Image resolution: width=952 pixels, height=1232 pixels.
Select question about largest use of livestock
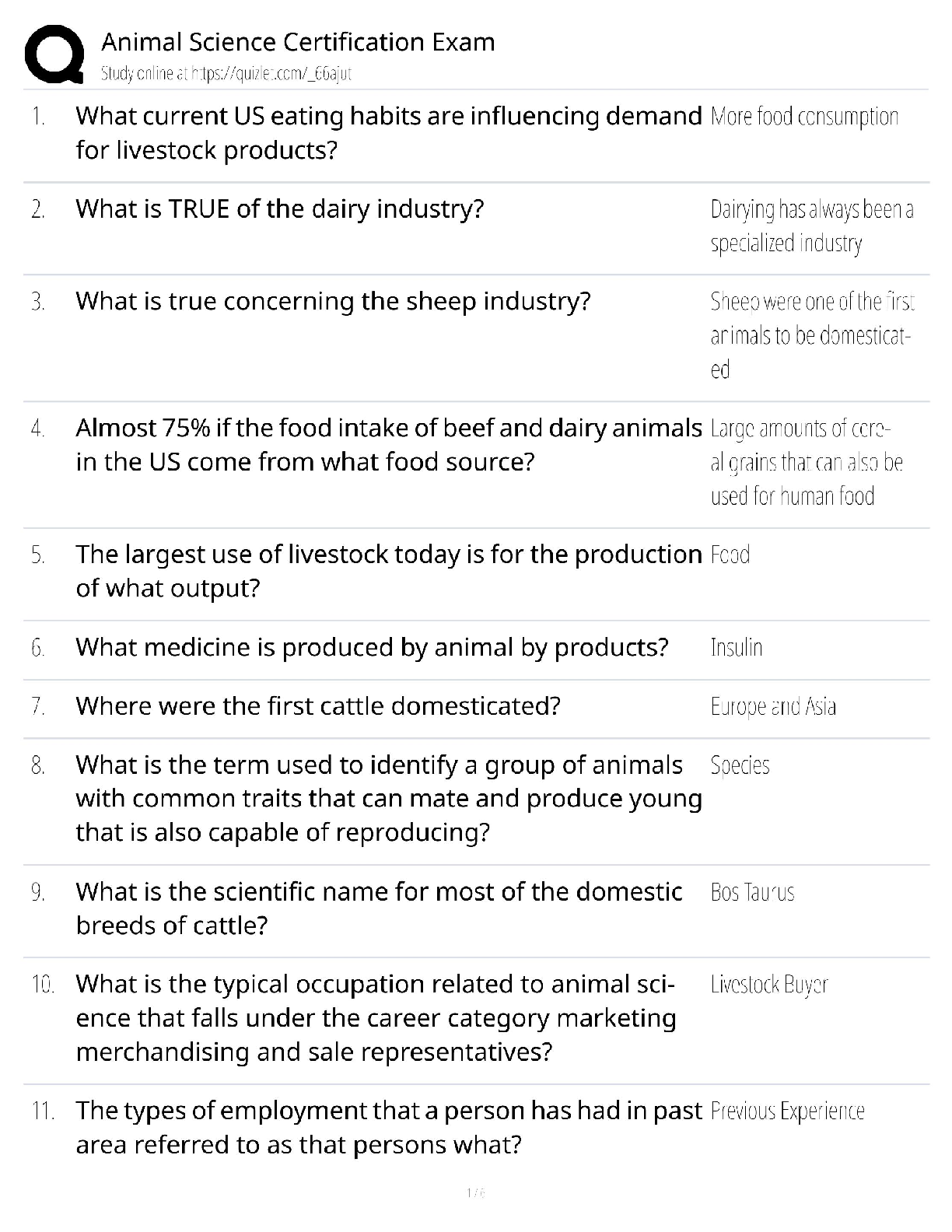point(387,571)
